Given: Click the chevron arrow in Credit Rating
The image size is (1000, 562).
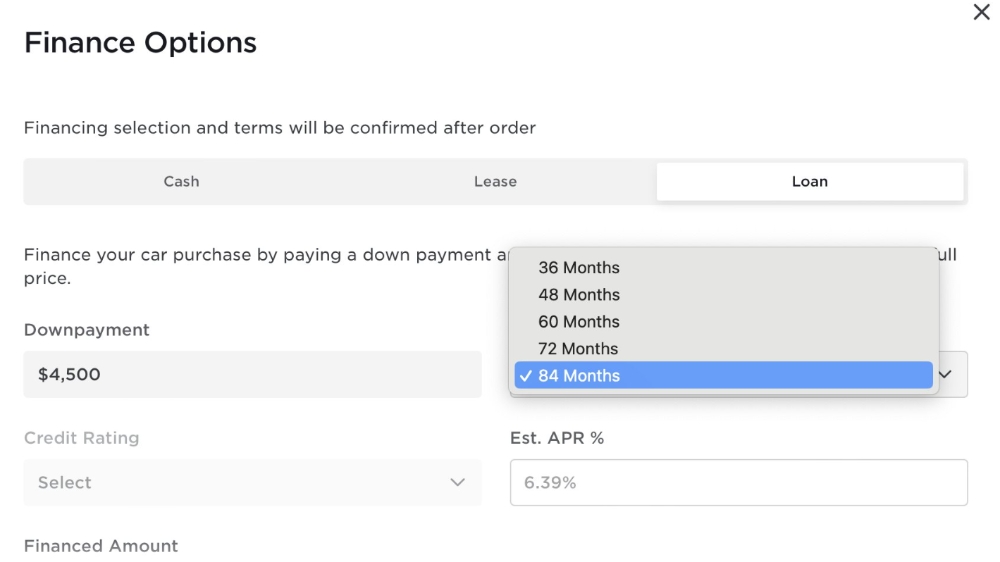Looking at the screenshot, I should tap(457, 483).
